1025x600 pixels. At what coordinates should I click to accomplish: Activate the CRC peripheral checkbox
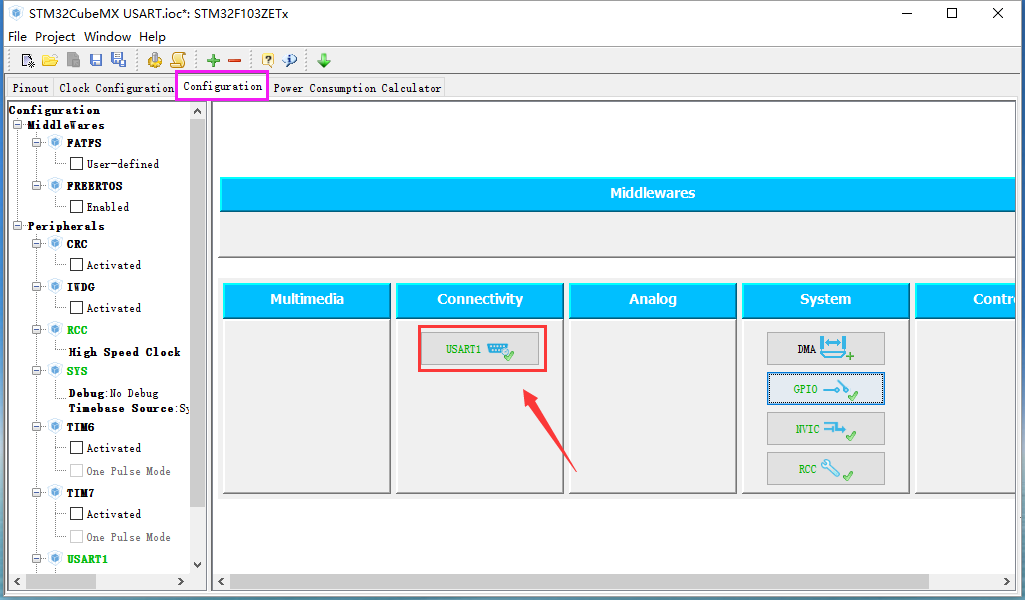[76, 265]
